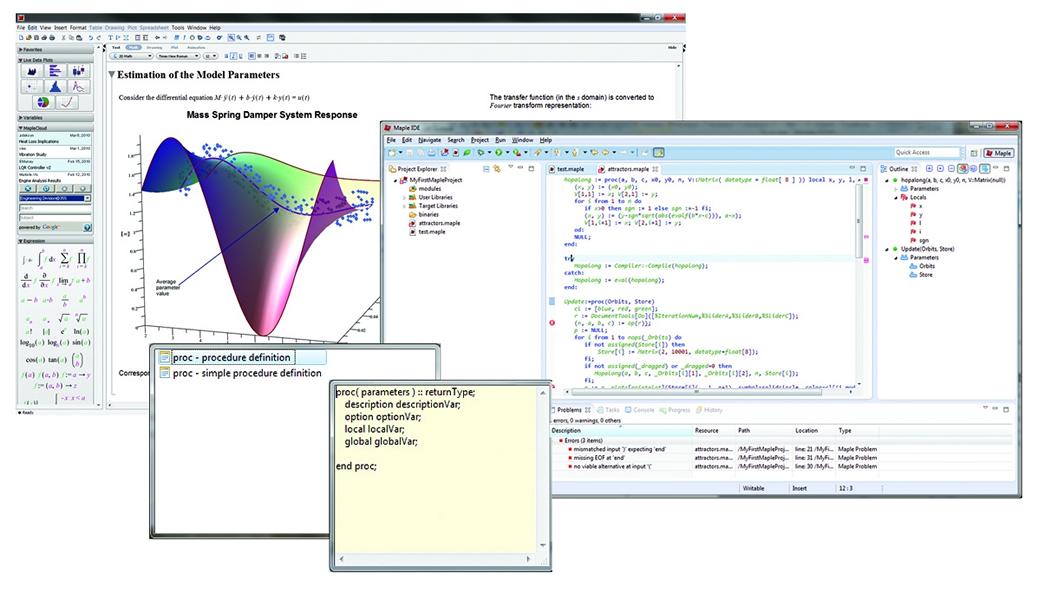The width and height of the screenshot is (1038, 600).
Task: Toggle the highlighted button at Maple IDE toolbar end
Action: pos(659,153)
